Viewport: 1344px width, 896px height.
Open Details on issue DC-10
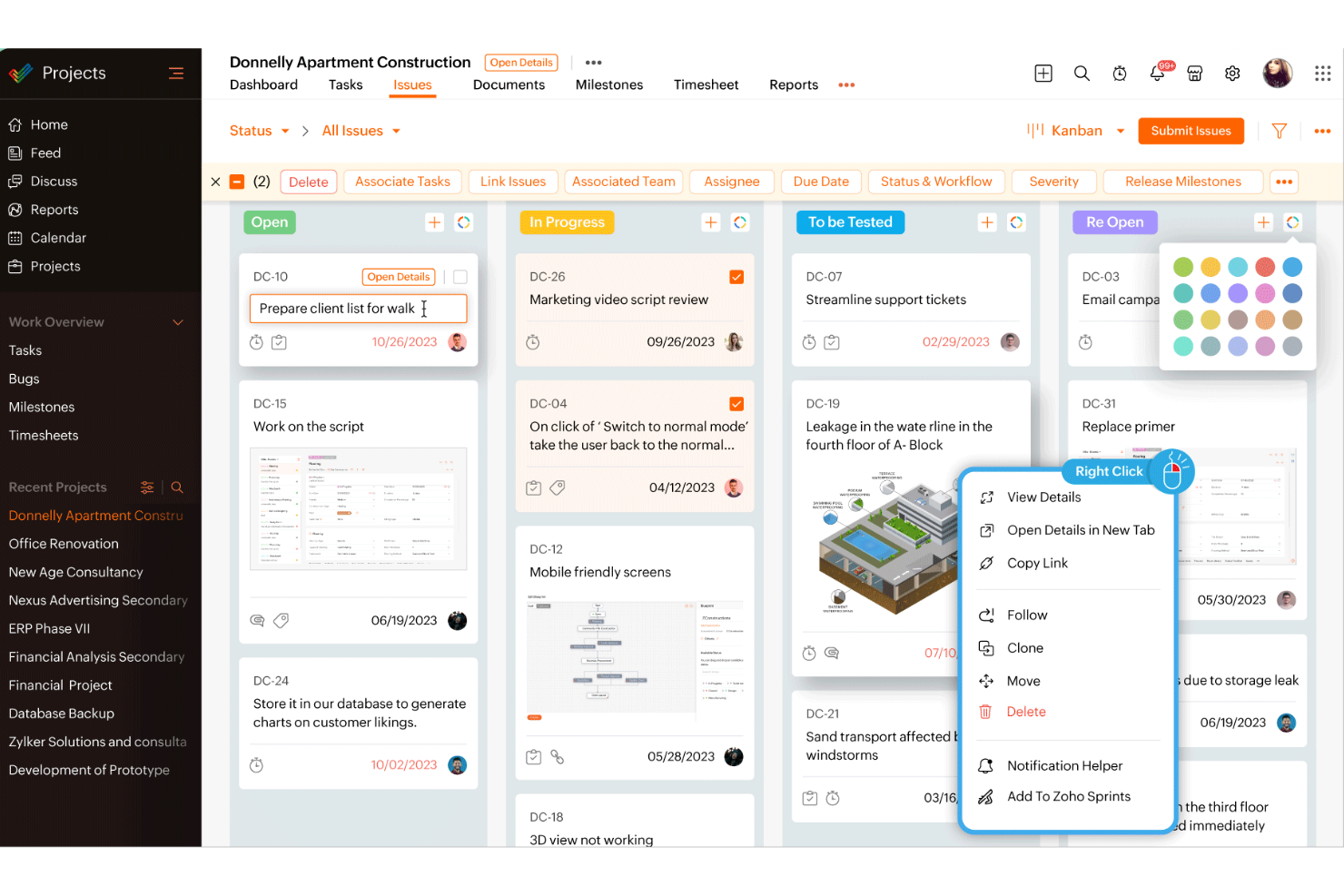click(x=398, y=277)
